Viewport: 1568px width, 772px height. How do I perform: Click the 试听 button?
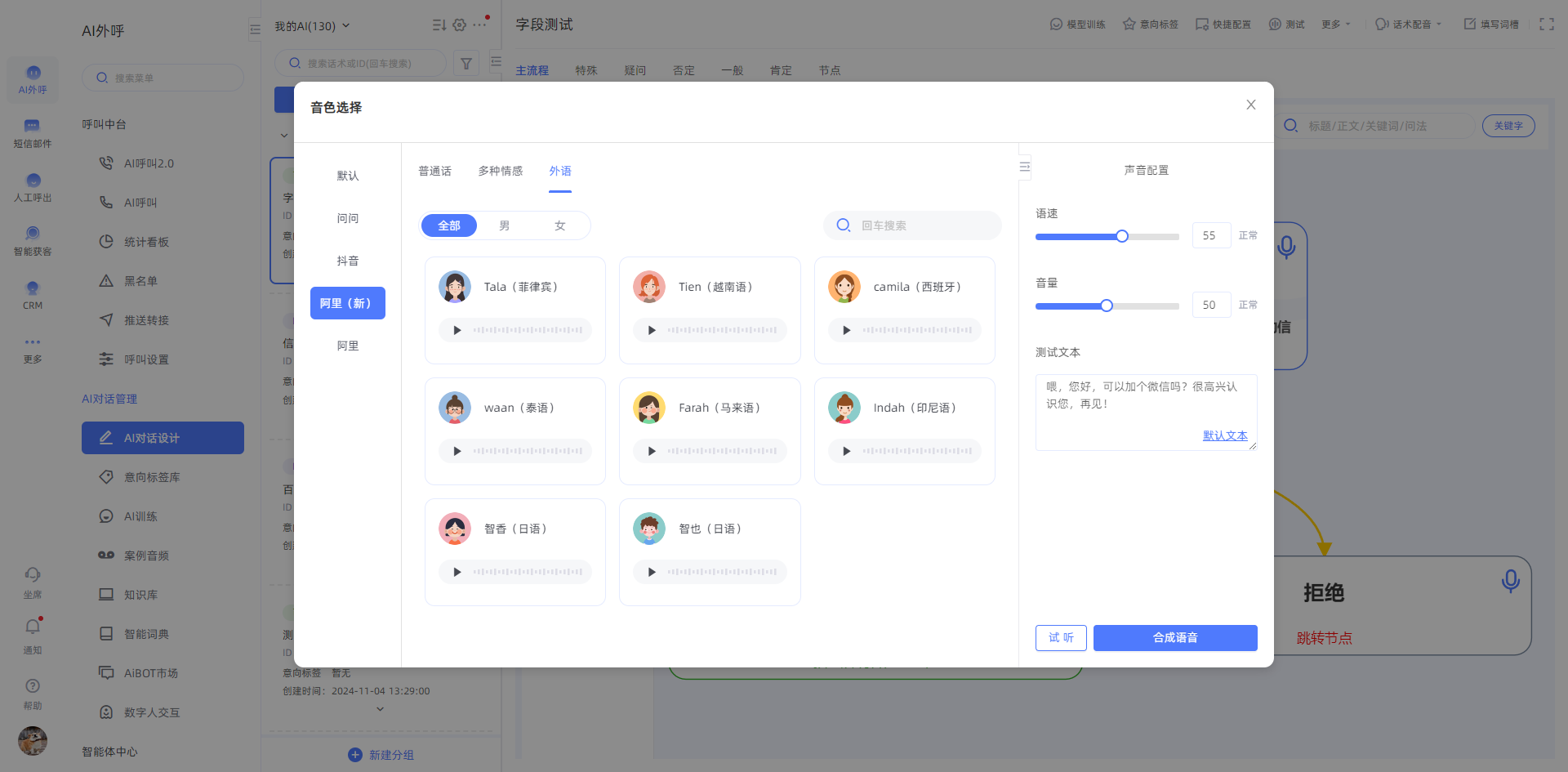(1061, 638)
